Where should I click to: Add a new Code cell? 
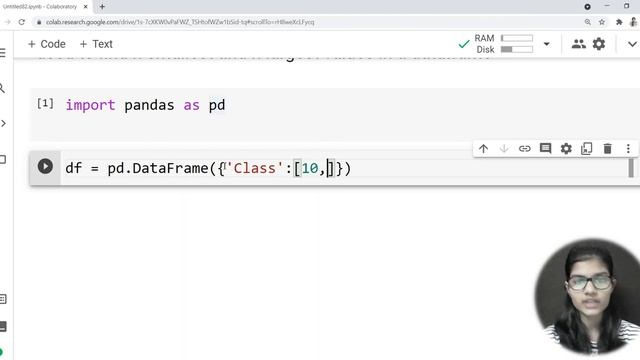[x=47, y=44]
